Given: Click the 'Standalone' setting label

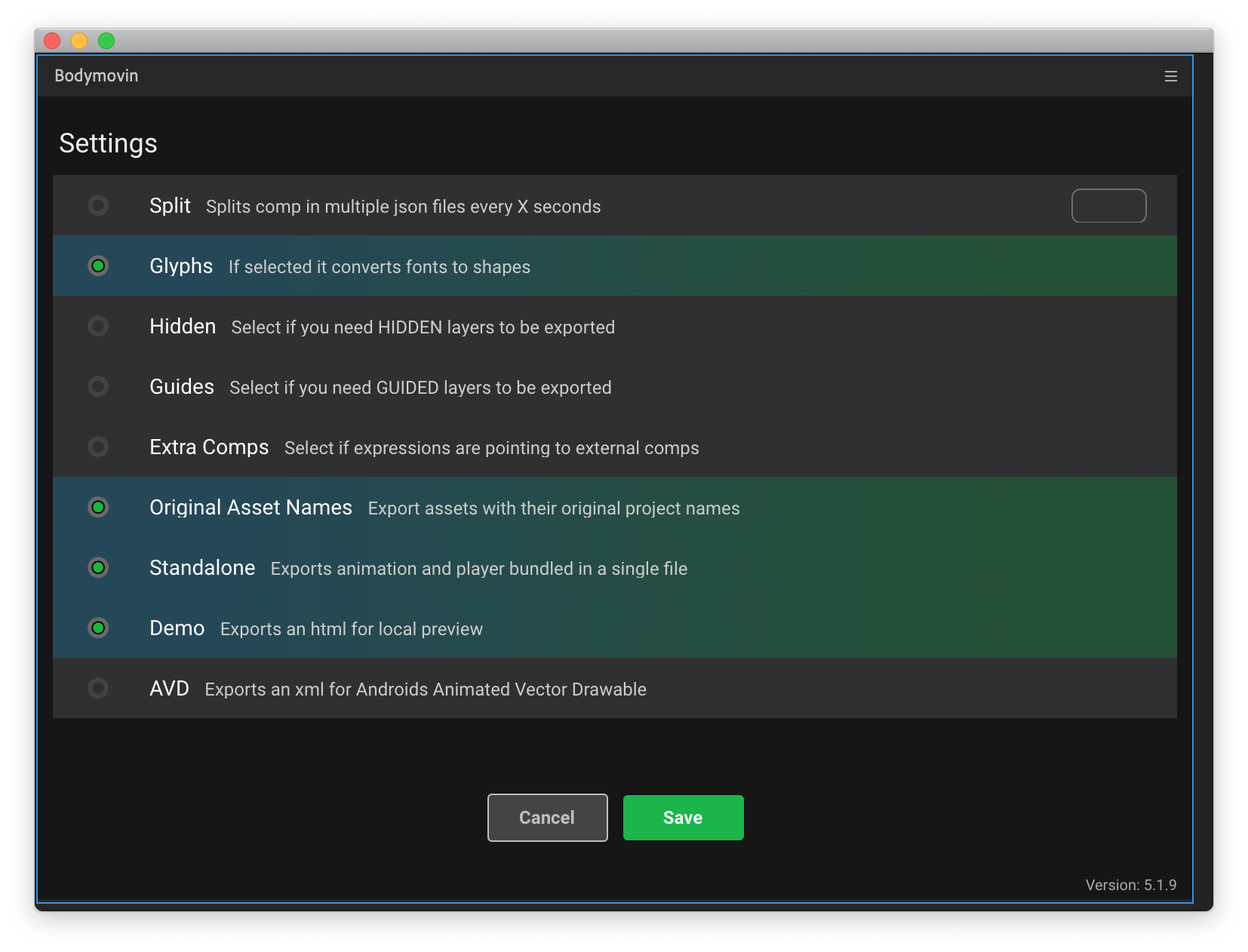Looking at the screenshot, I should tap(202, 567).
